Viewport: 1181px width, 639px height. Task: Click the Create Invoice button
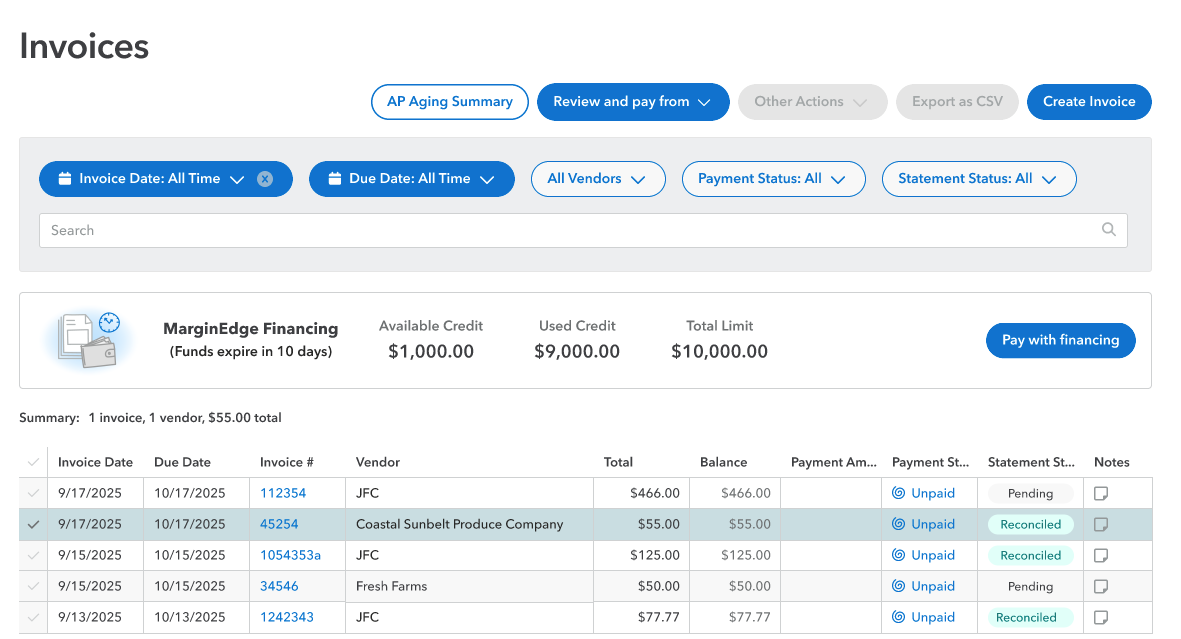click(x=1088, y=102)
